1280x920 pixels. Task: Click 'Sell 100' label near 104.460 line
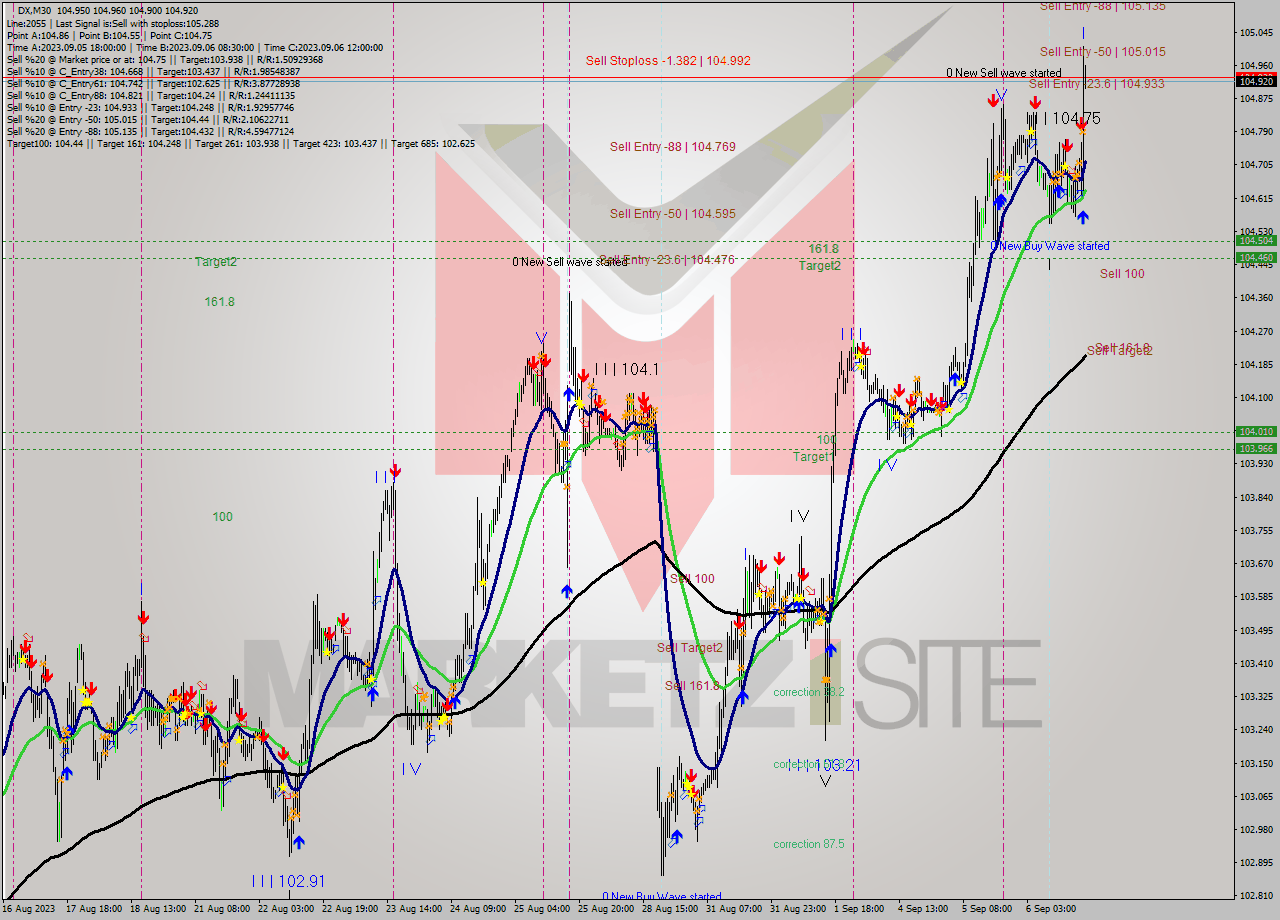(x=1122, y=273)
